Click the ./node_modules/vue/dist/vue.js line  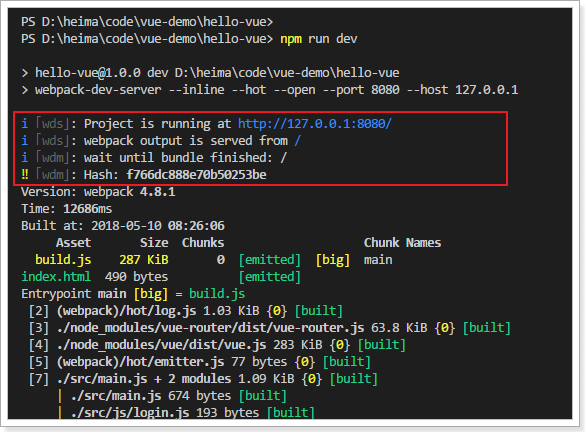(217, 345)
